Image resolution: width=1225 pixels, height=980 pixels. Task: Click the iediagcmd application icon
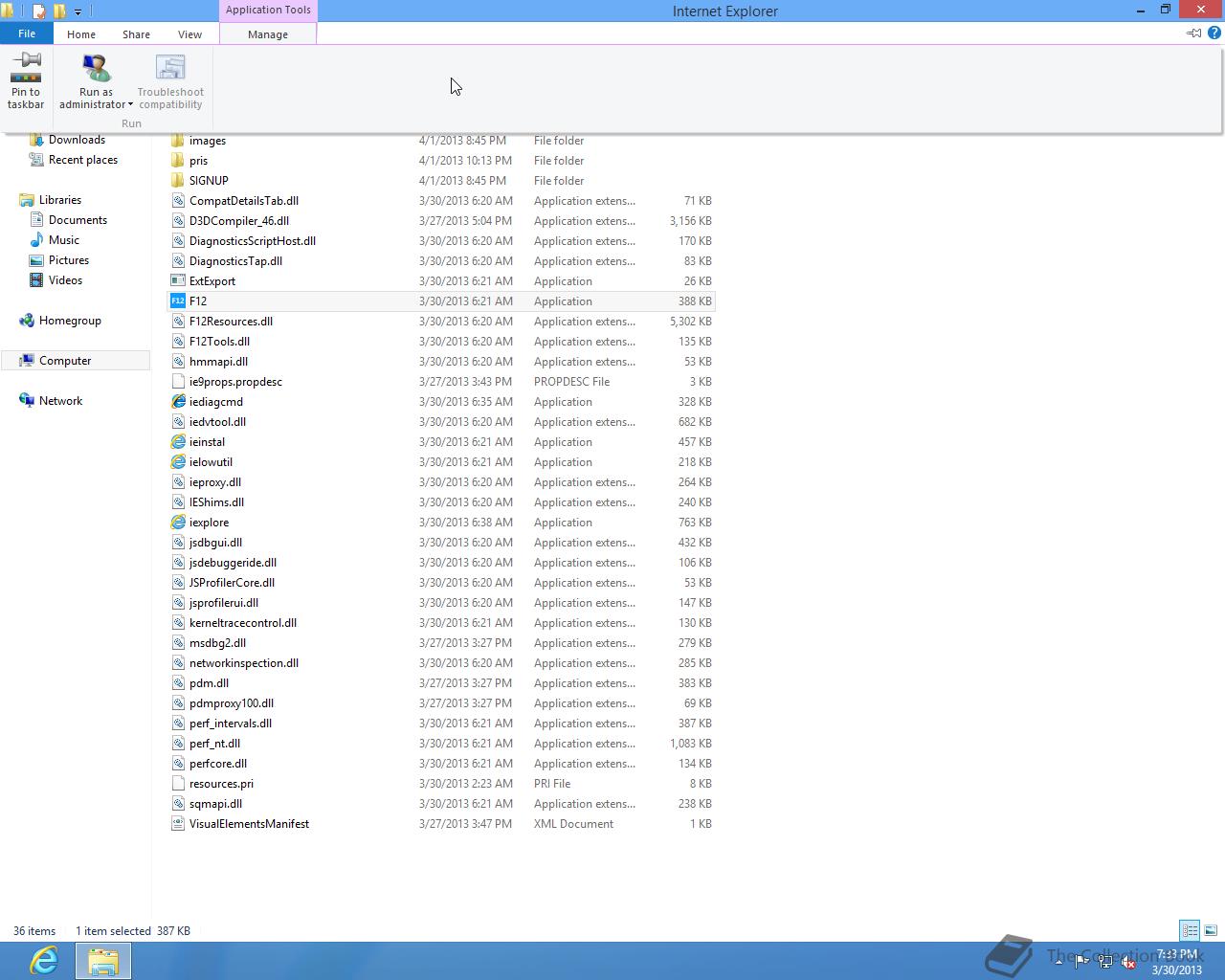178,402
